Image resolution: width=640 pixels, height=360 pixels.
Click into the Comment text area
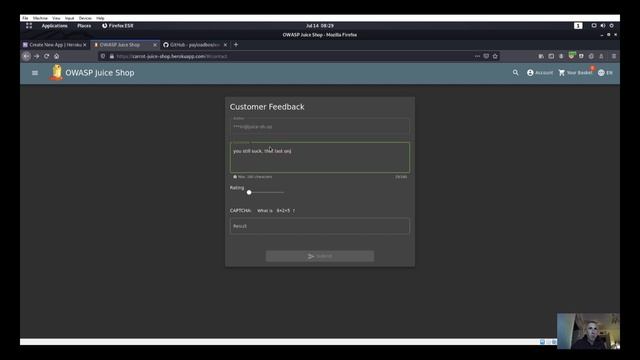pos(320,158)
